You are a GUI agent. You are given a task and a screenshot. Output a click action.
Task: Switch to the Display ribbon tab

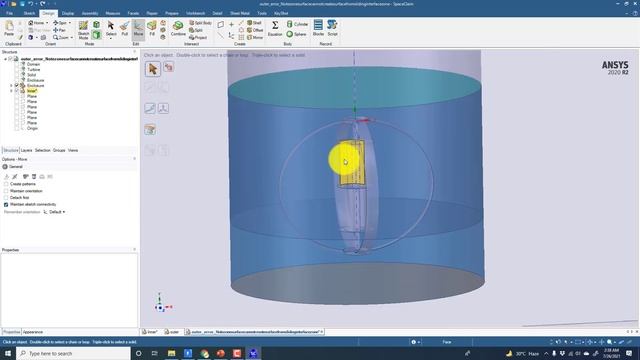click(x=68, y=13)
